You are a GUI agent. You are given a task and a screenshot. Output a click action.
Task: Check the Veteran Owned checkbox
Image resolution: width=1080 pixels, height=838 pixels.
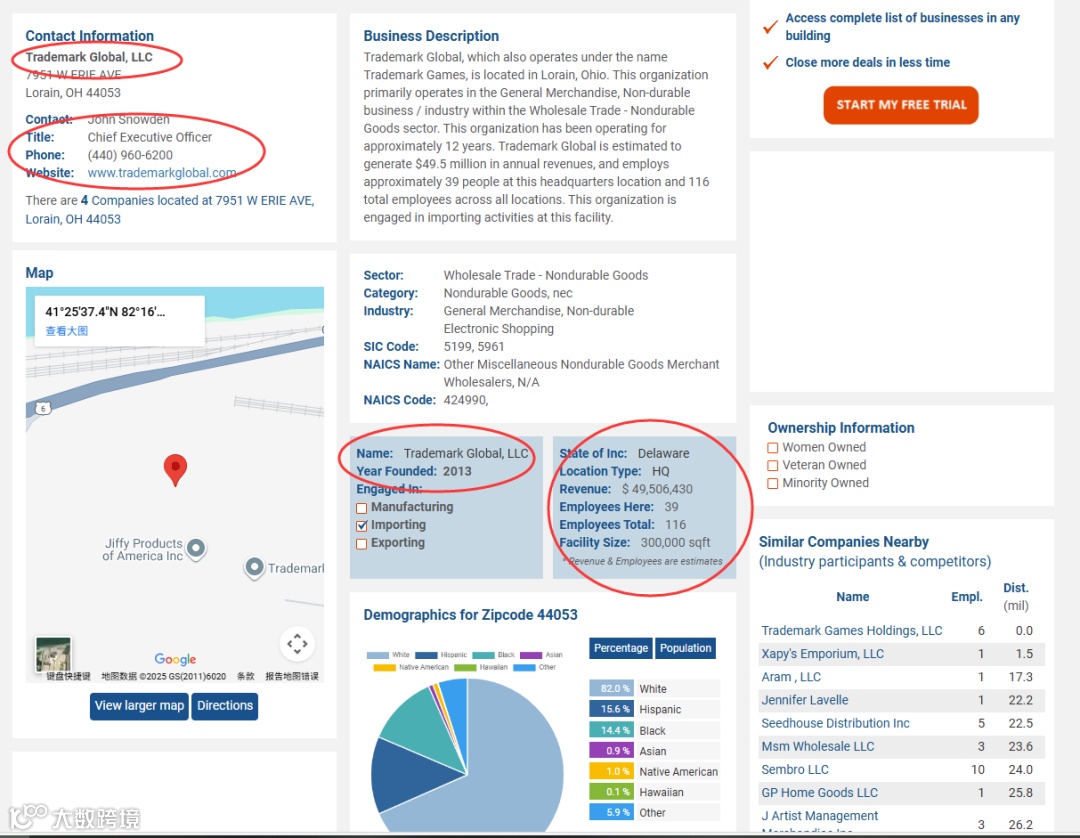tap(773, 466)
